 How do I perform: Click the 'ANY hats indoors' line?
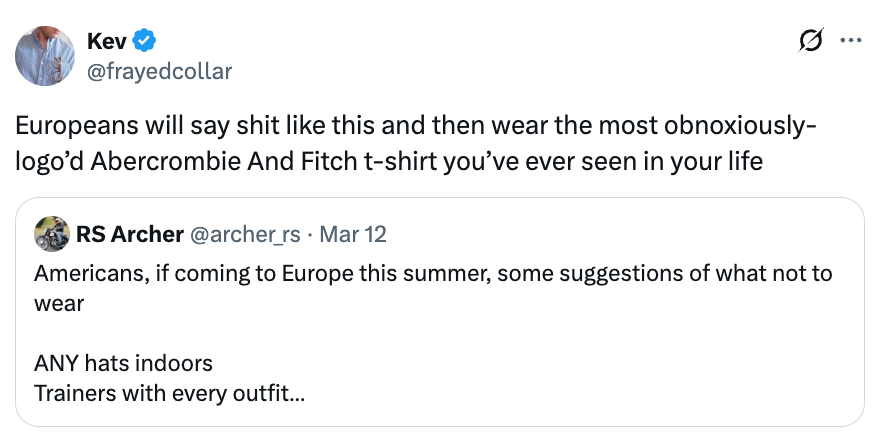123,362
